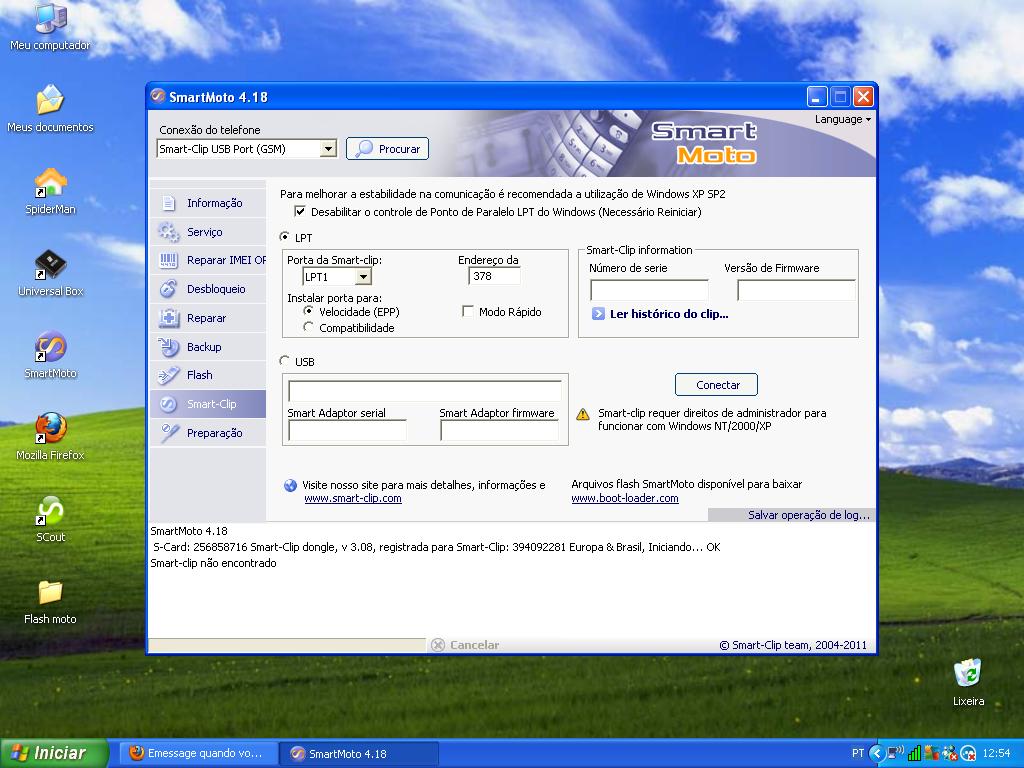Click the Smart Adaptor firmware field

[500, 430]
